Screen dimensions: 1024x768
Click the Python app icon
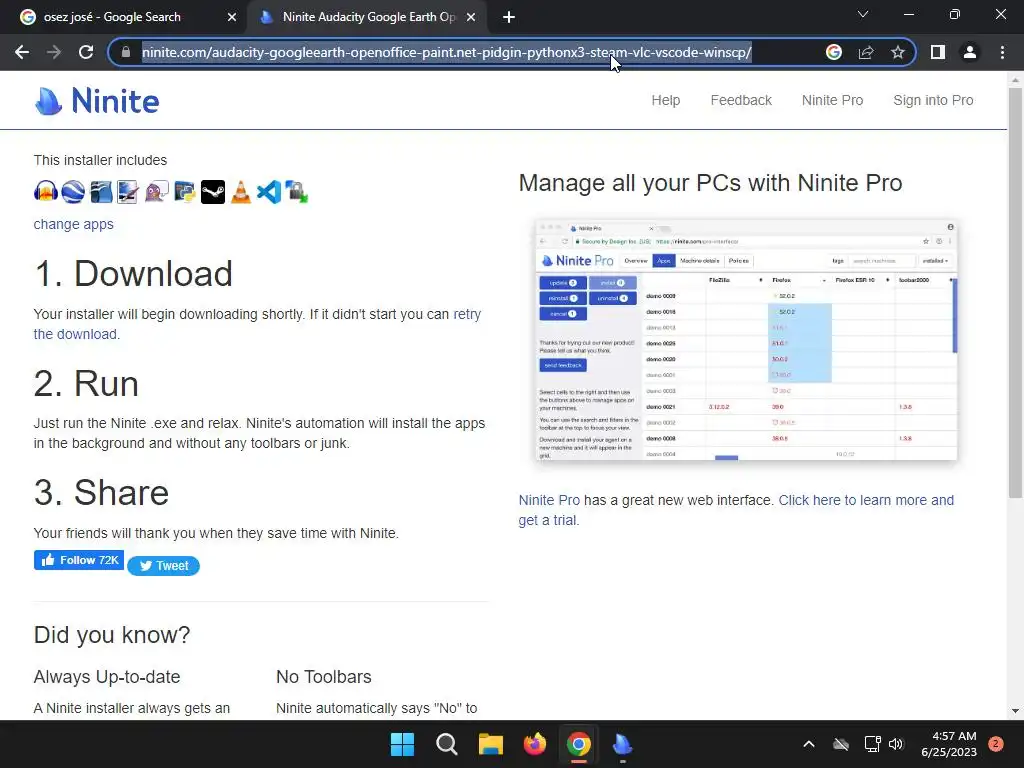(x=185, y=192)
